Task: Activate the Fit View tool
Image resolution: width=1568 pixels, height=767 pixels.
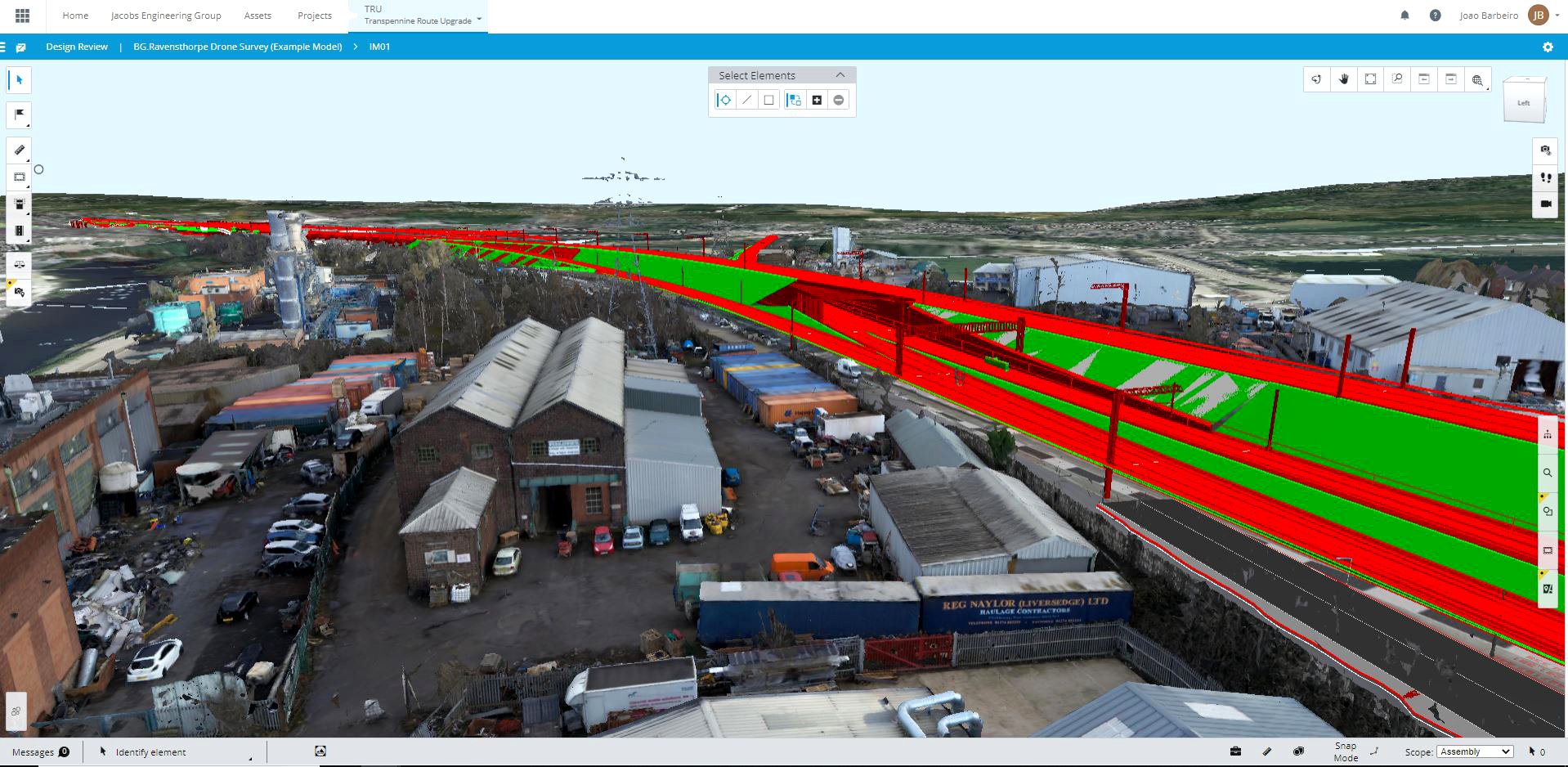Action: pyautogui.click(x=1370, y=79)
